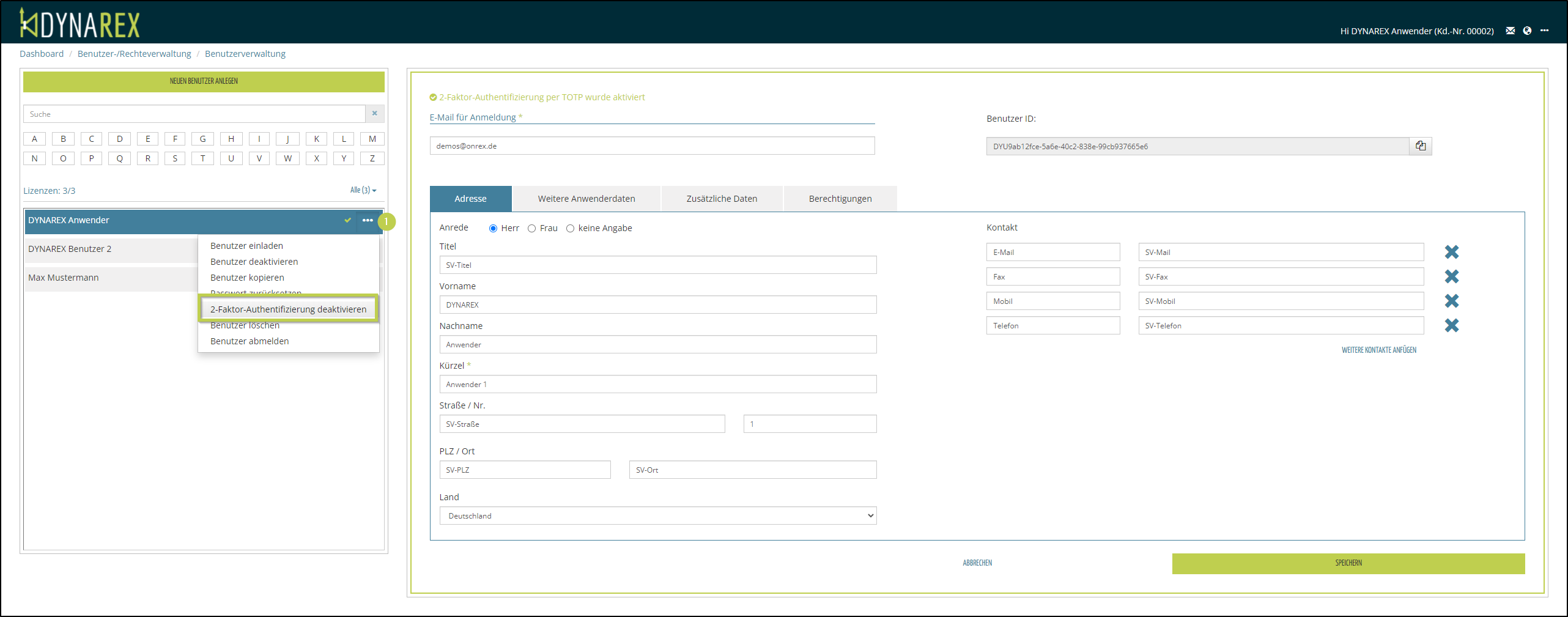The width and height of the screenshot is (1568, 617).
Task: Open options menu for DYNAREX Anwender
Action: [x=367, y=221]
